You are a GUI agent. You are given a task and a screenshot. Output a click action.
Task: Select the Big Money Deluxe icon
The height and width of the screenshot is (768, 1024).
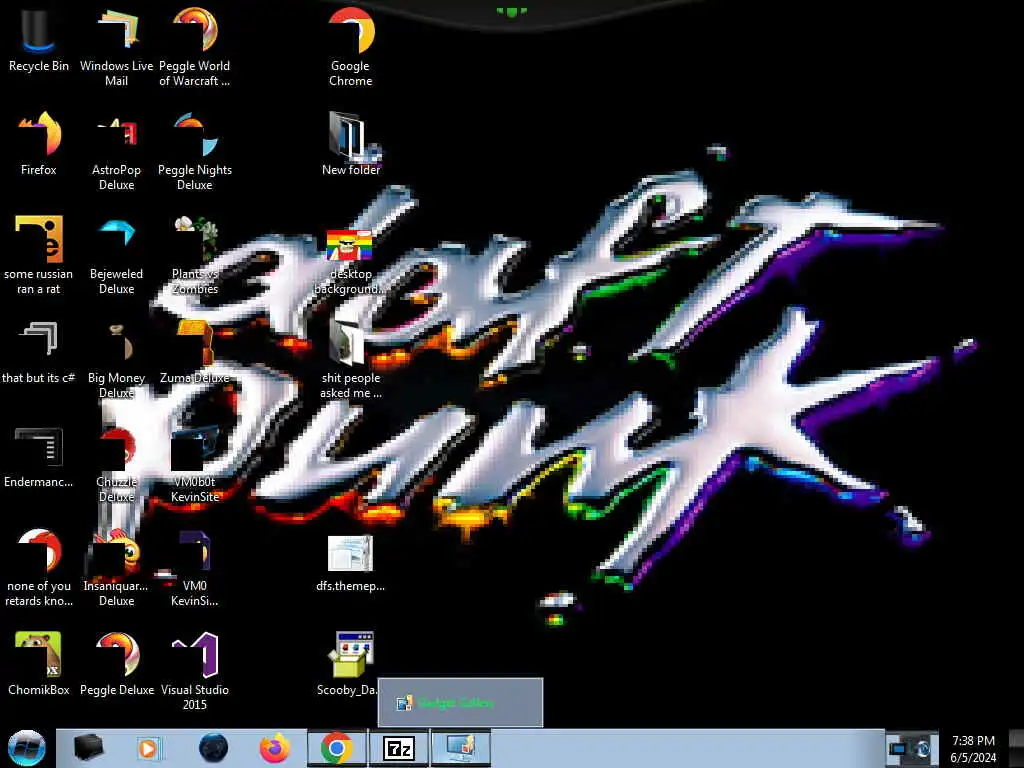(116, 359)
